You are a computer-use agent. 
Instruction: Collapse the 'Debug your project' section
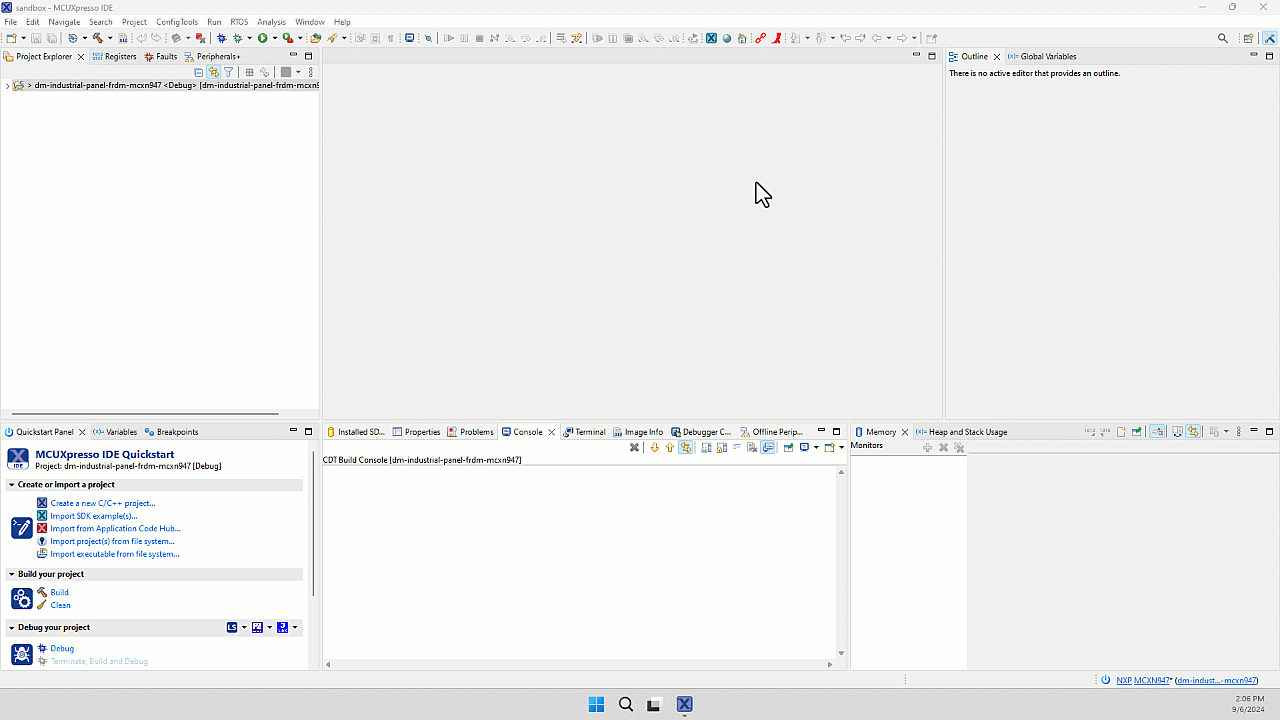point(11,627)
